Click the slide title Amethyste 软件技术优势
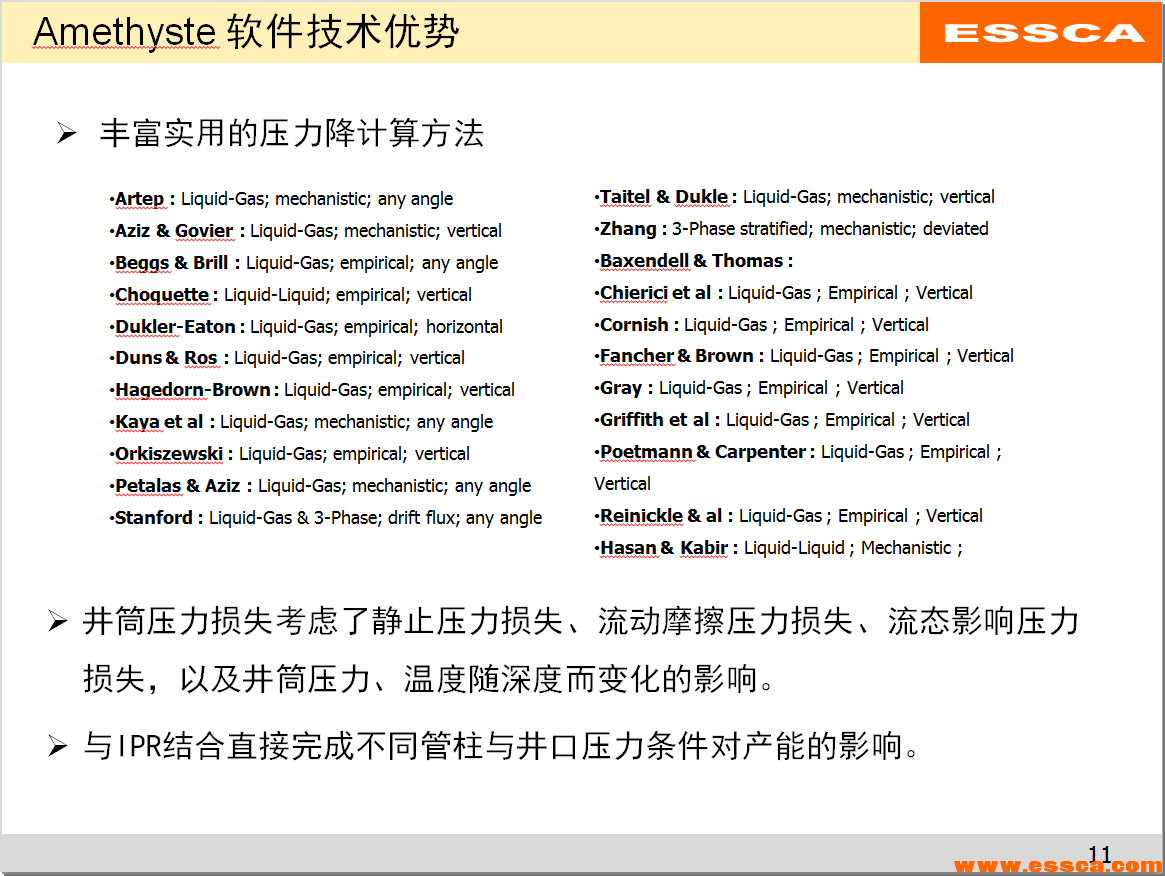Image resolution: width=1165 pixels, height=876 pixels. pyautogui.click(x=246, y=32)
